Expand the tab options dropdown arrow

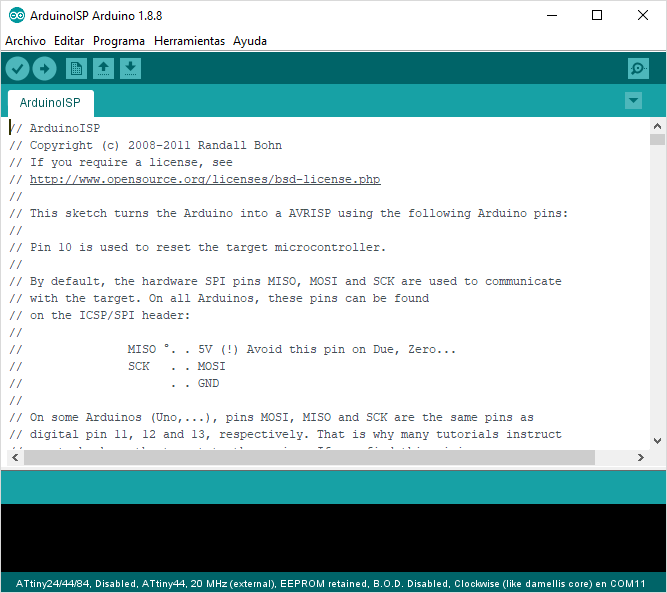(x=633, y=101)
